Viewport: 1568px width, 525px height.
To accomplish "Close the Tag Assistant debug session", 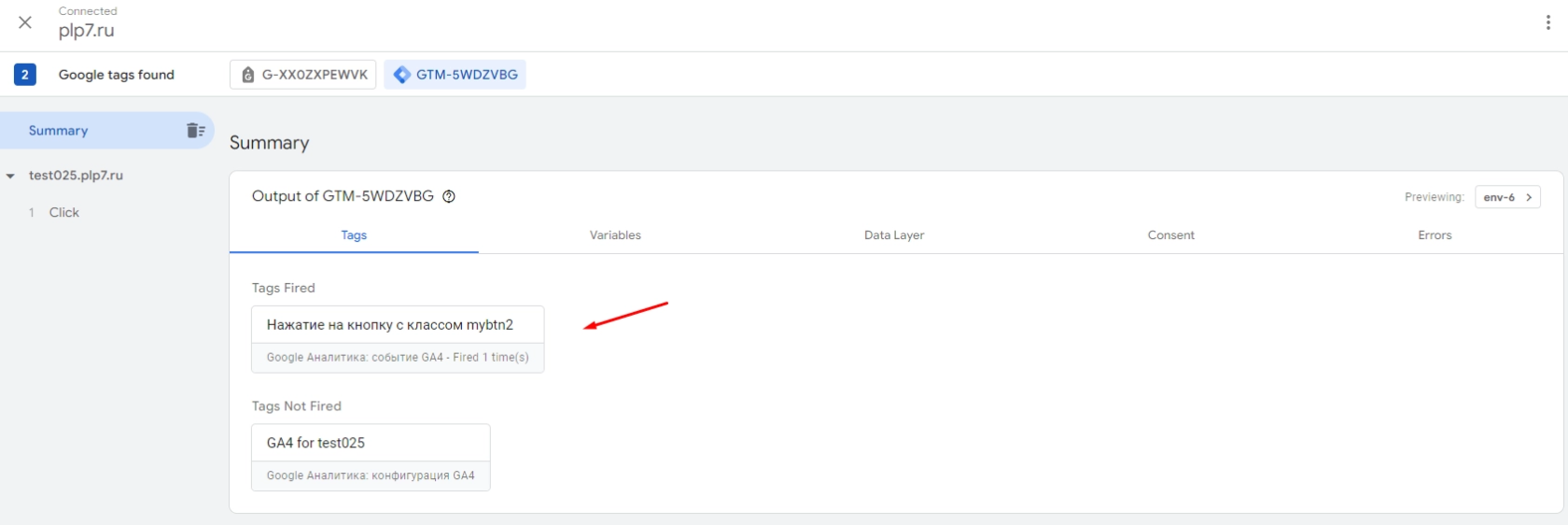I will (25, 22).
